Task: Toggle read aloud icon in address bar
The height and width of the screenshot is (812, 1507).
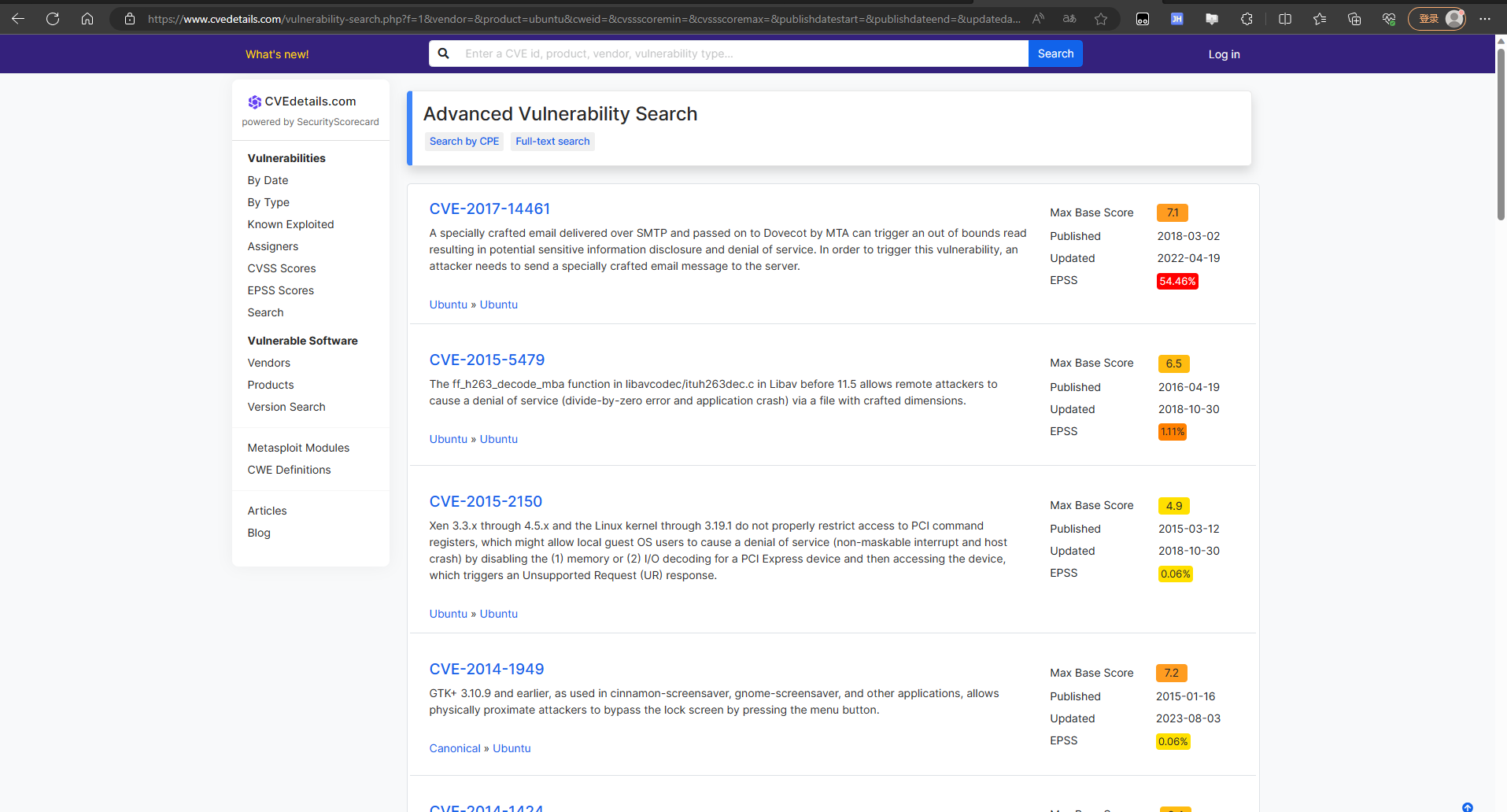Action: pos(1039,19)
